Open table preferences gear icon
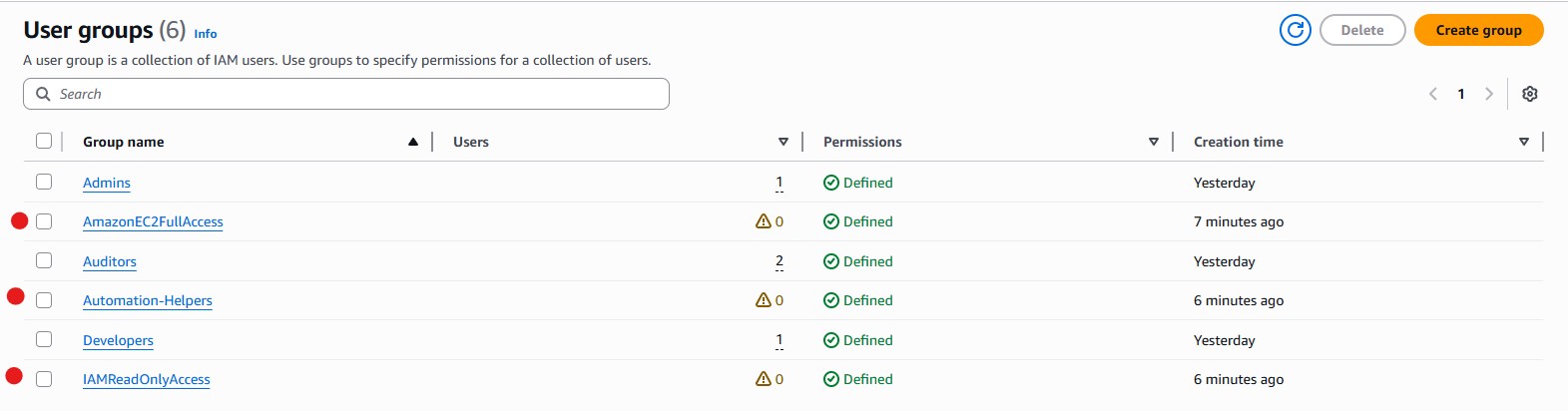Viewport: 1568px width, 411px height. point(1529,94)
